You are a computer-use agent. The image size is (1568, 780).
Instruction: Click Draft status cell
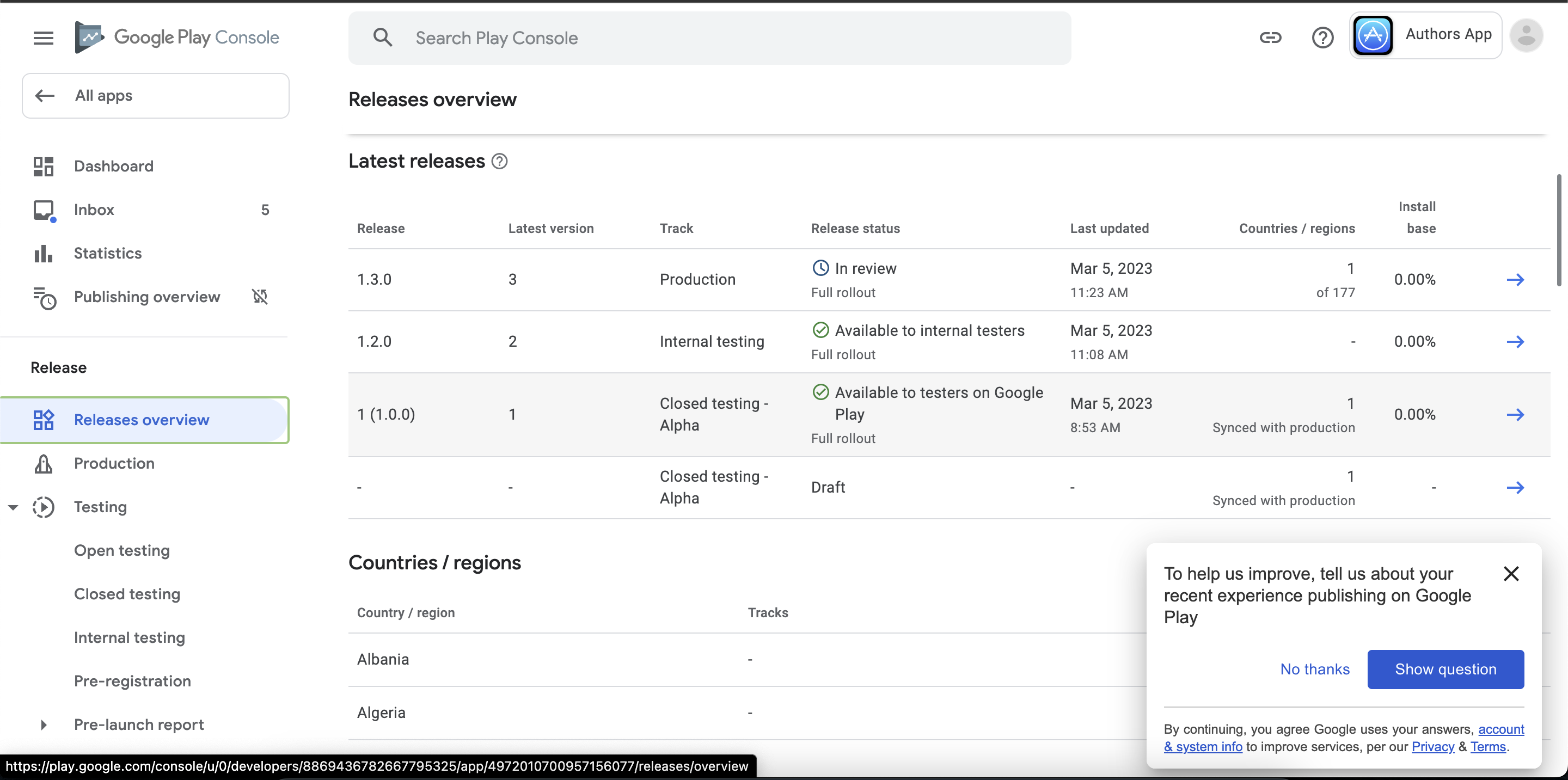(828, 487)
